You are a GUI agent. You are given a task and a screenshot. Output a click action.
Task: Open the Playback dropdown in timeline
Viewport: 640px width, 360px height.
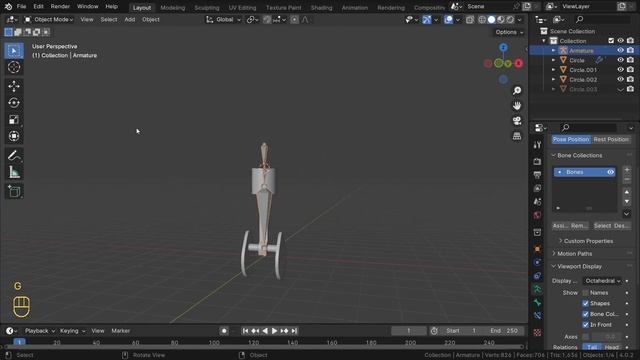(40, 331)
